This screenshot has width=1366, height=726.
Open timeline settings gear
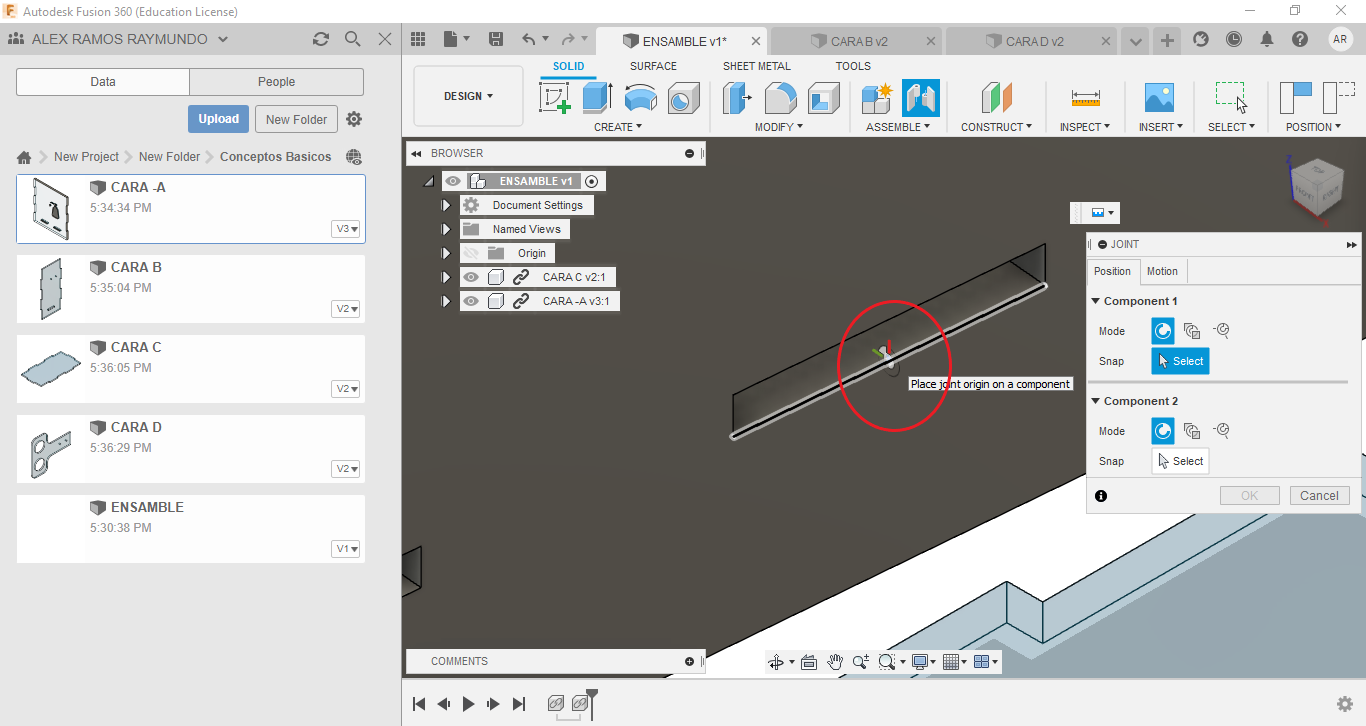(1345, 704)
